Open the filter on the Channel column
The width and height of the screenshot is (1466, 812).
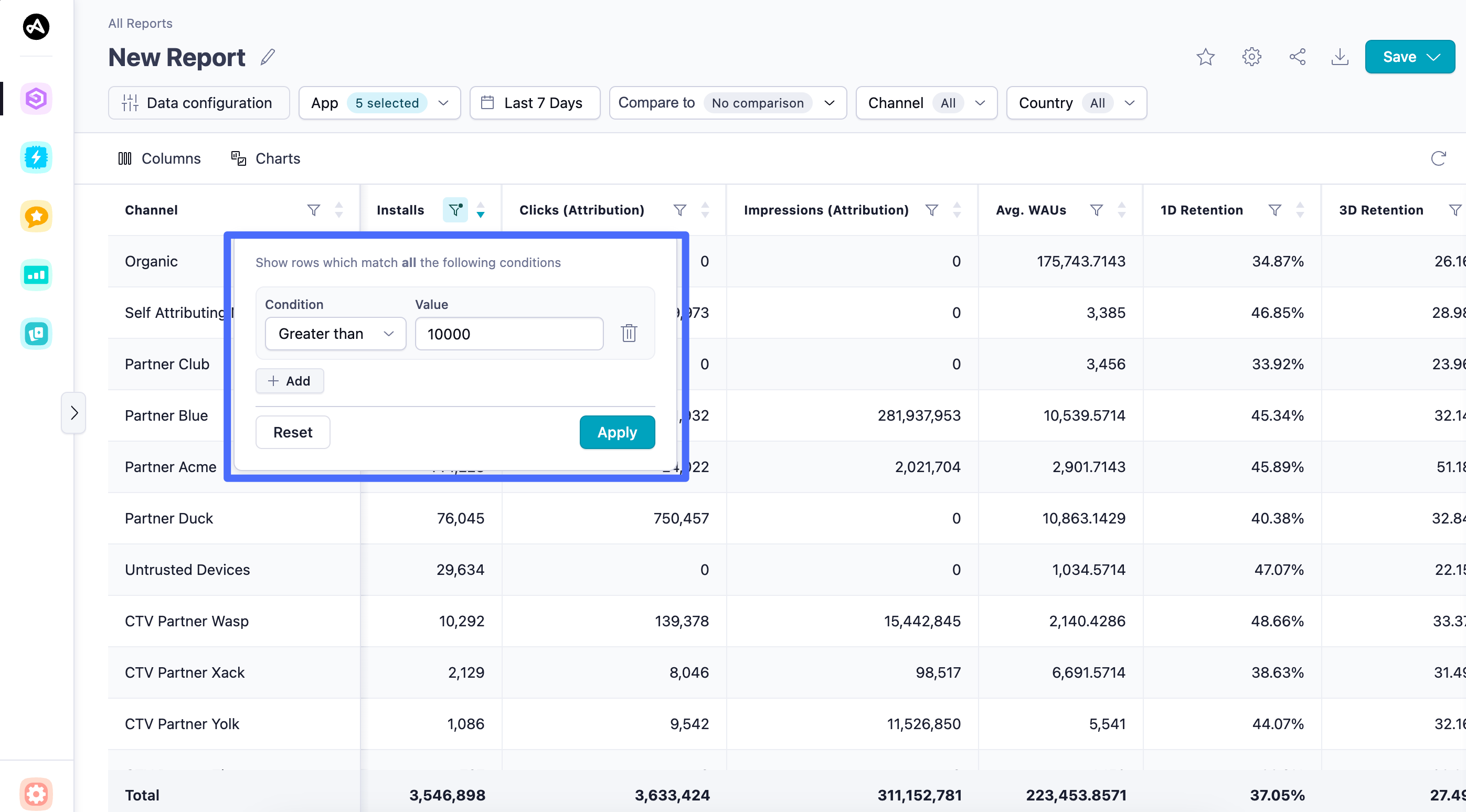[x=313, y=210]
